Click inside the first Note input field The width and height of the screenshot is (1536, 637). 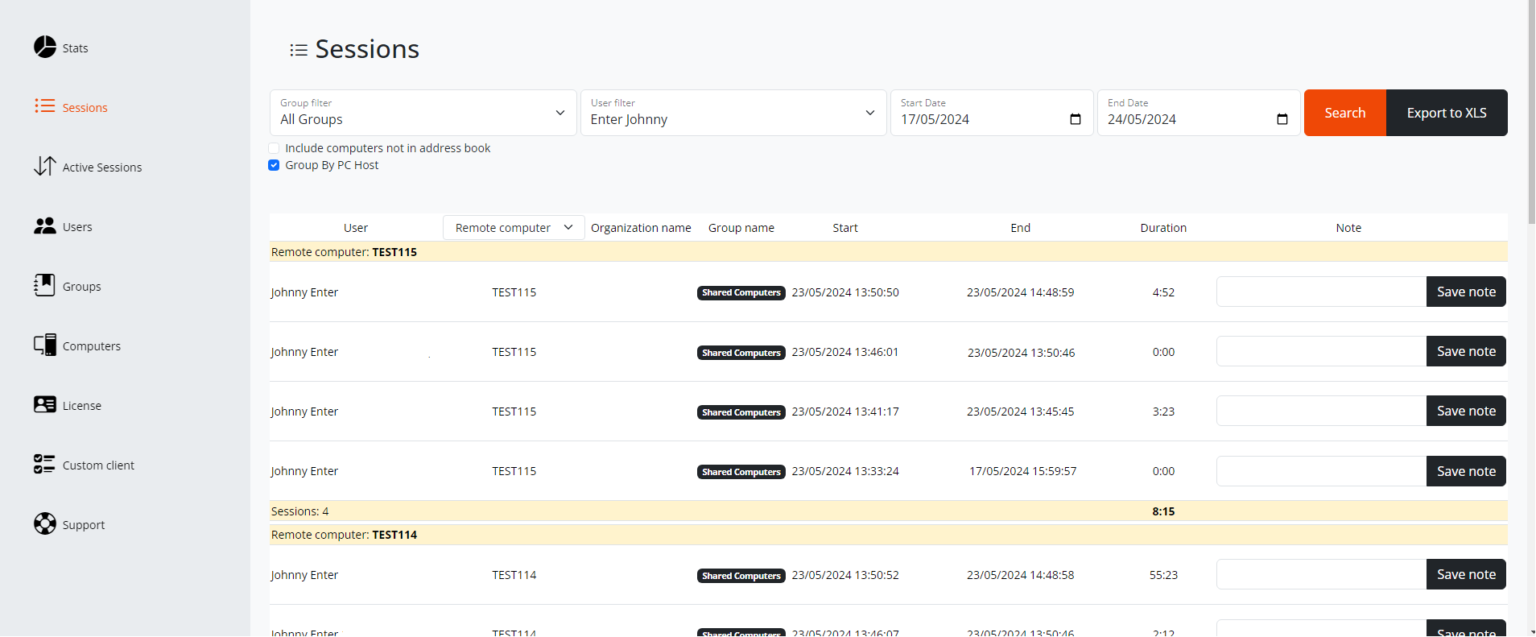pyautogui.click(x=1320, y=291)
